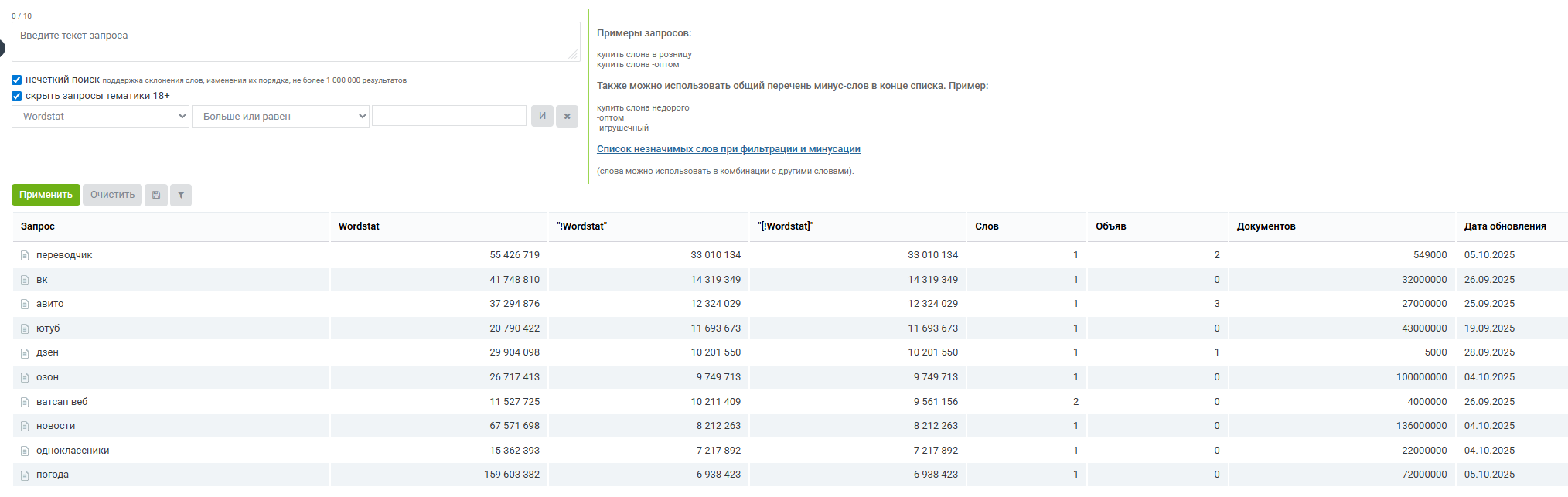Image resolution: width=1568 pixels, height=497 pixels.
Task: Open the Wordstat field dropdown
Action: coord(101,116)
